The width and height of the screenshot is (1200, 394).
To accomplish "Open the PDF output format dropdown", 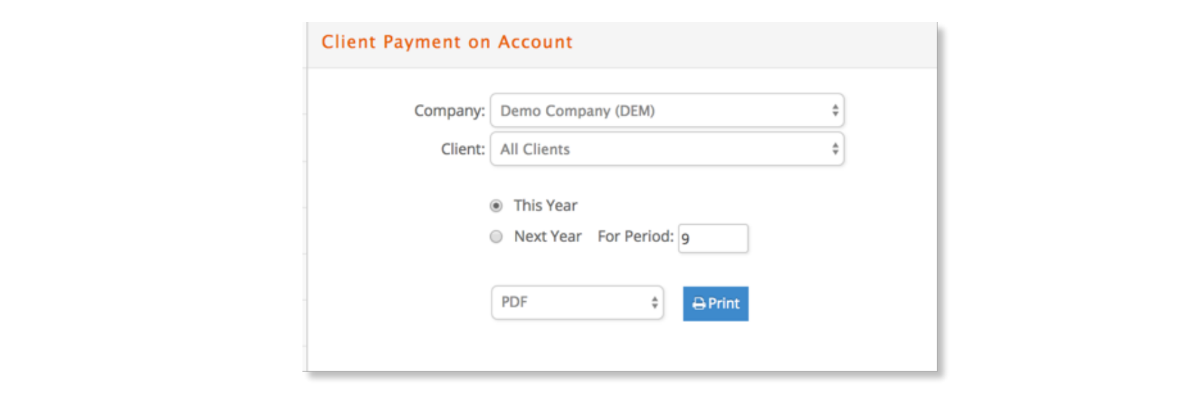I will click(577, 302).
